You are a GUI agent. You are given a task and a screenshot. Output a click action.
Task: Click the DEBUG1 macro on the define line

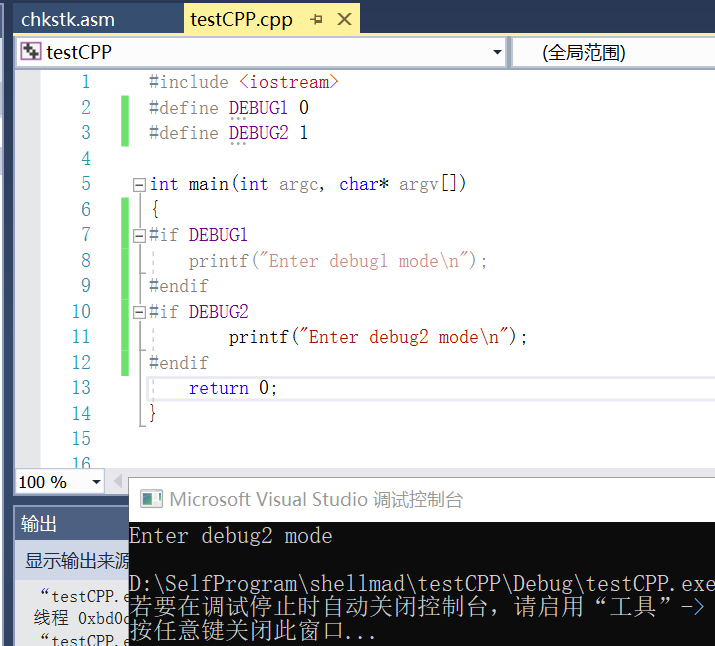258,108
